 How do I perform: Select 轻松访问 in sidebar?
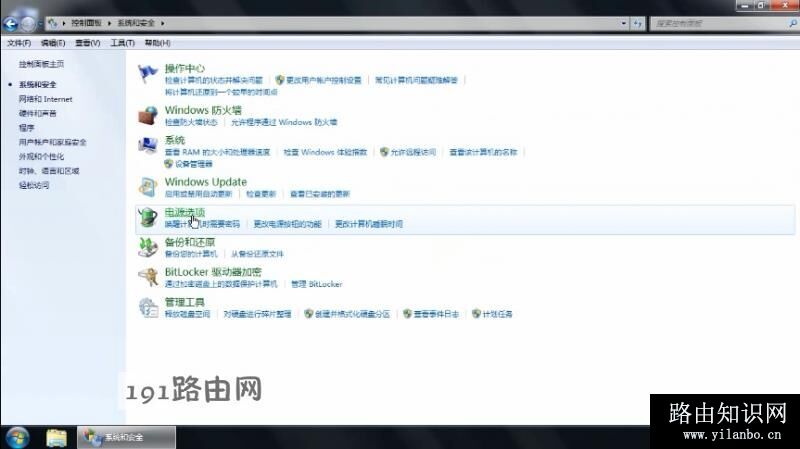click(34, 185)
